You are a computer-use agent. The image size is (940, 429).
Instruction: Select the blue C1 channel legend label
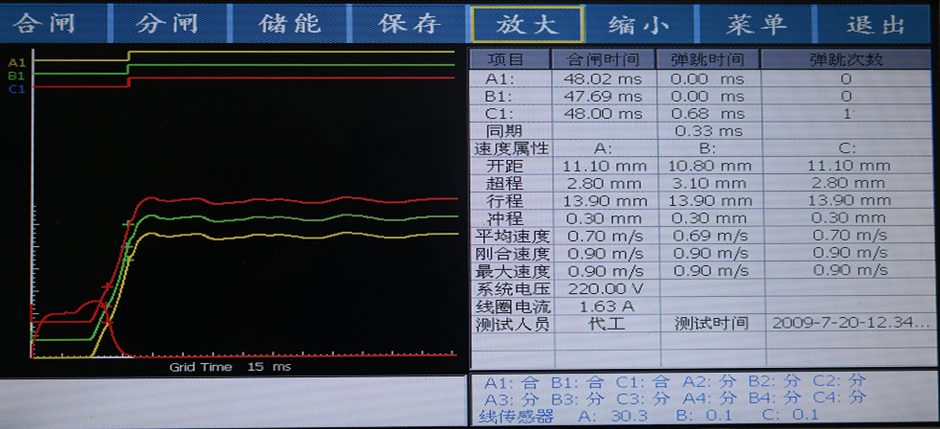pos(15,88)
